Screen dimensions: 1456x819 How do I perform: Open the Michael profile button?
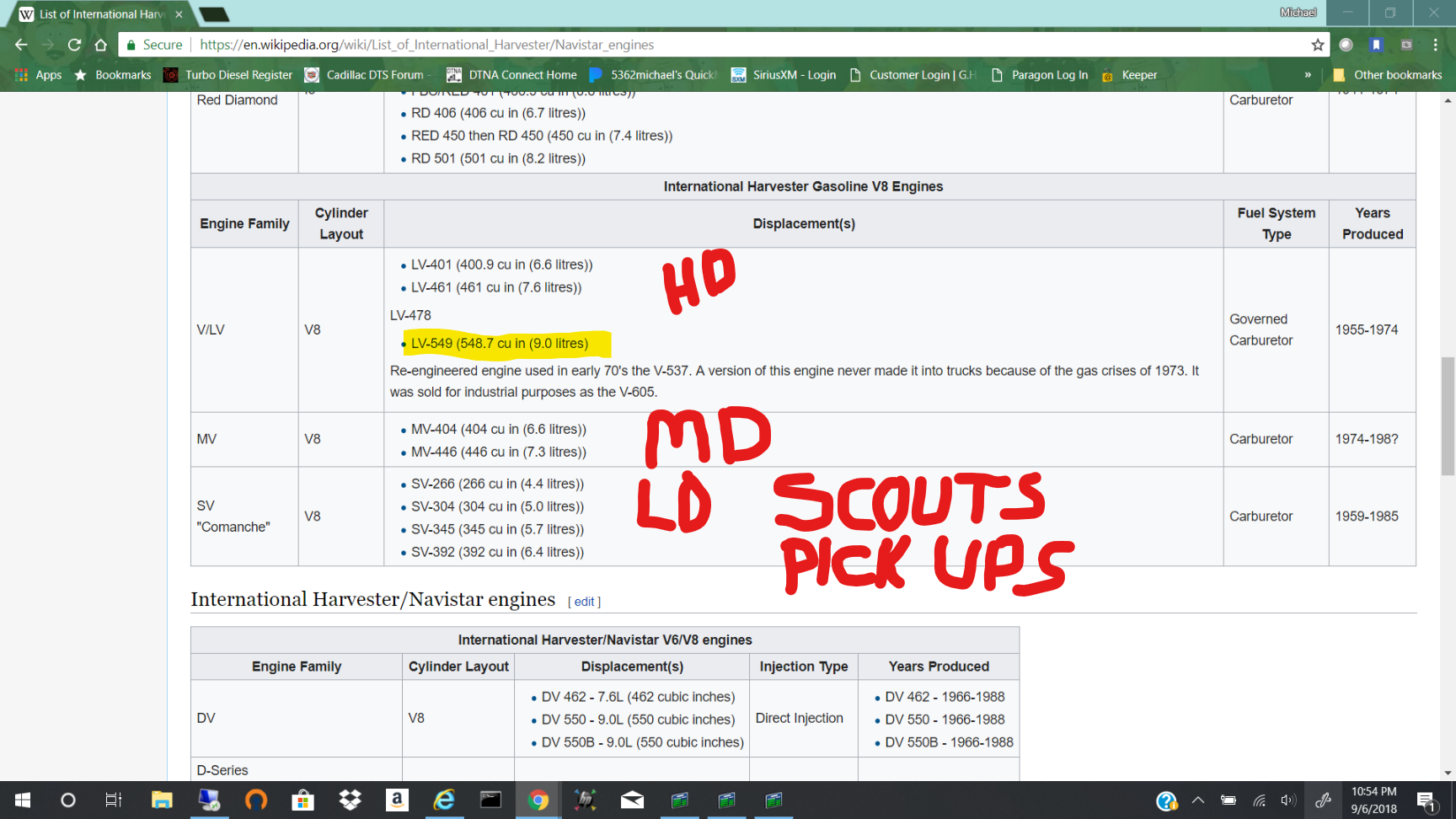1298,13
